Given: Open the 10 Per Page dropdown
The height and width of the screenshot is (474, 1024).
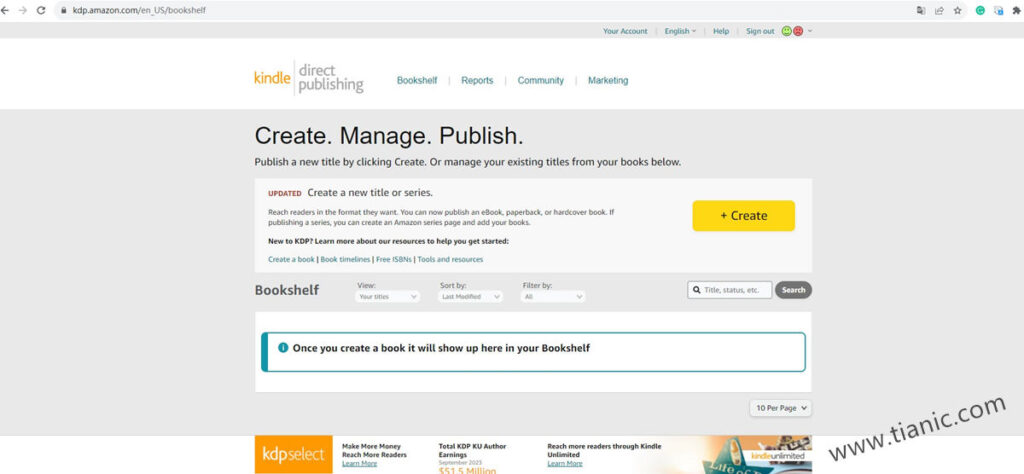Looking at the screenshot, I should (780, 407).
